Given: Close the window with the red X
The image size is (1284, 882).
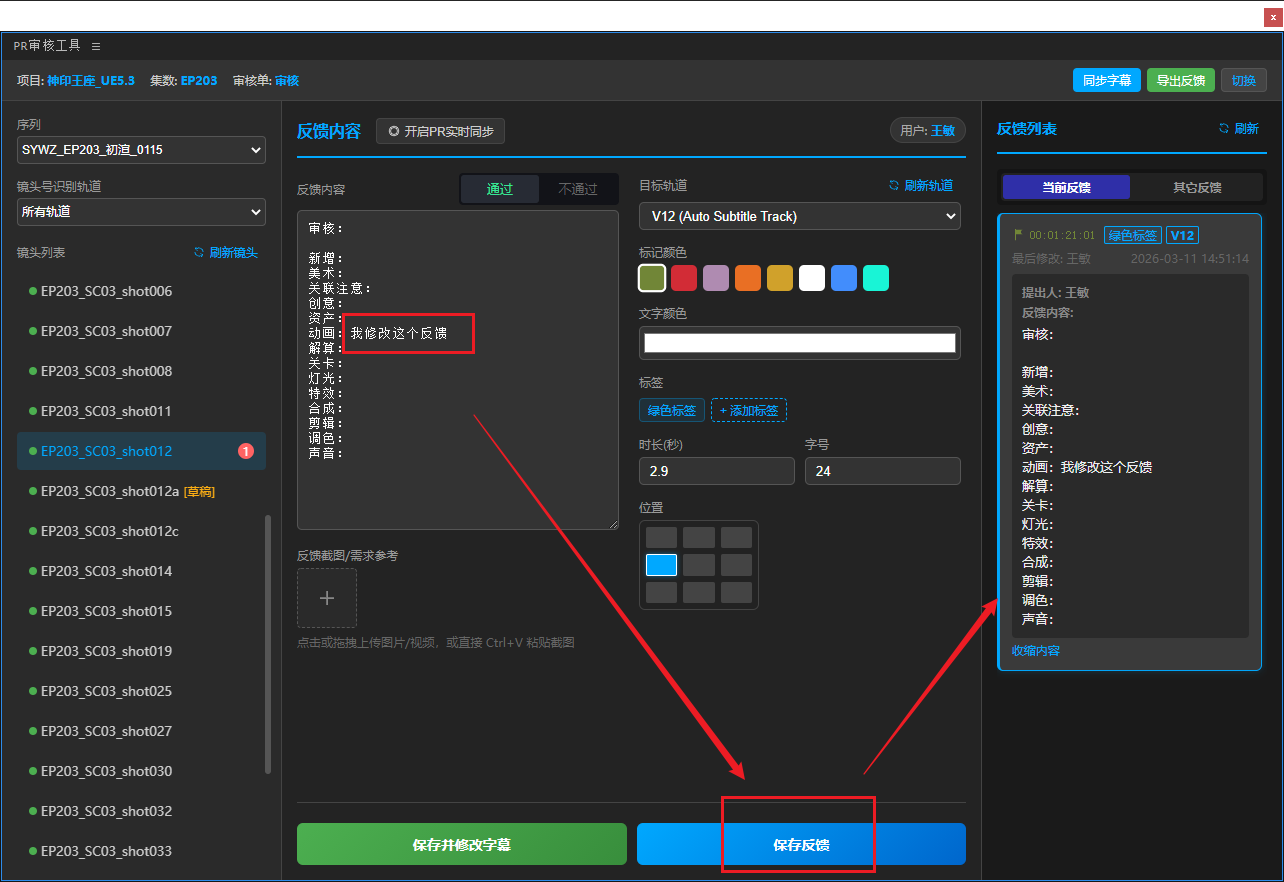Looking at the screenshot, I should [1271, 16].
